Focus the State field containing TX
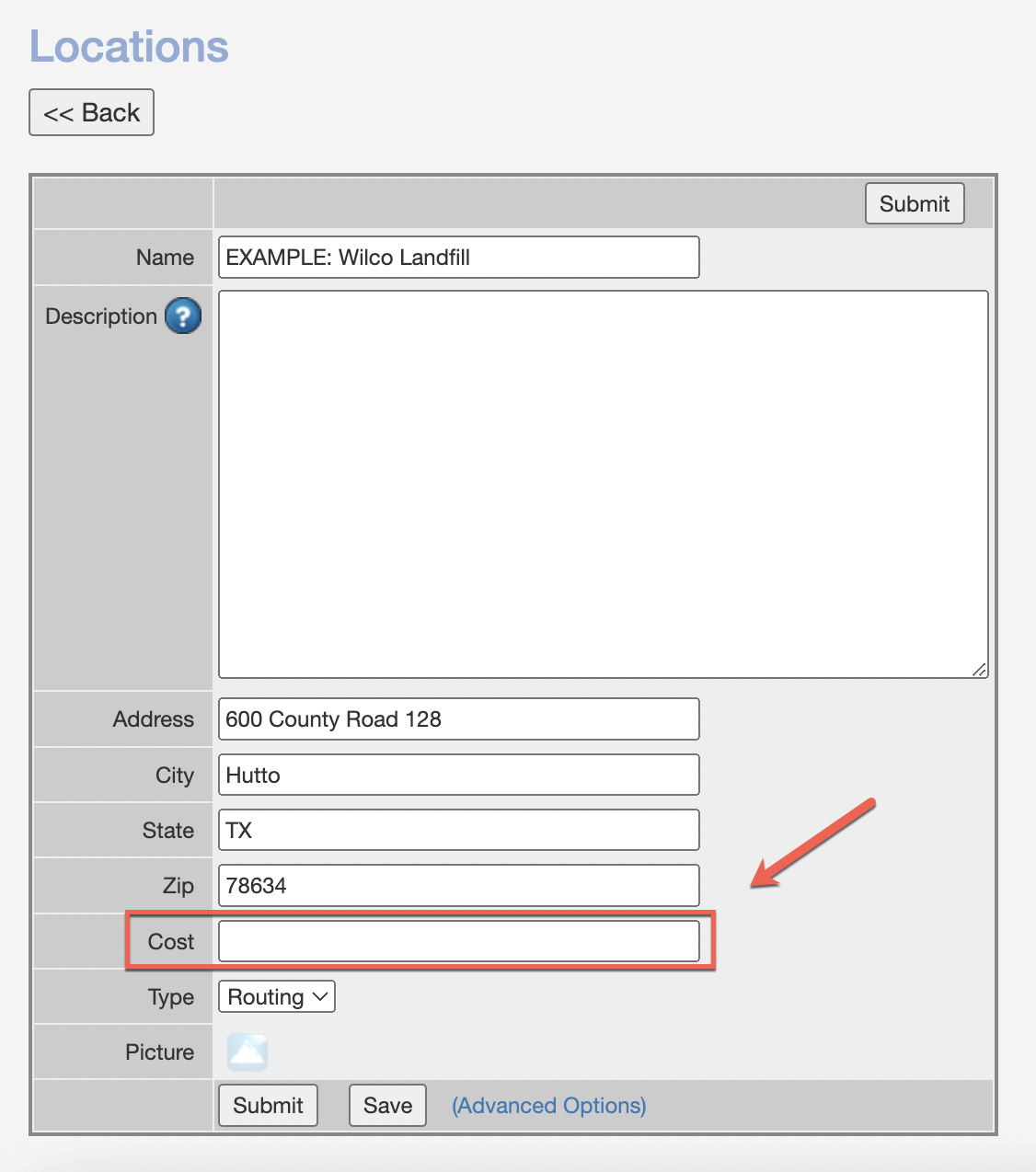 tap(458, 831)
